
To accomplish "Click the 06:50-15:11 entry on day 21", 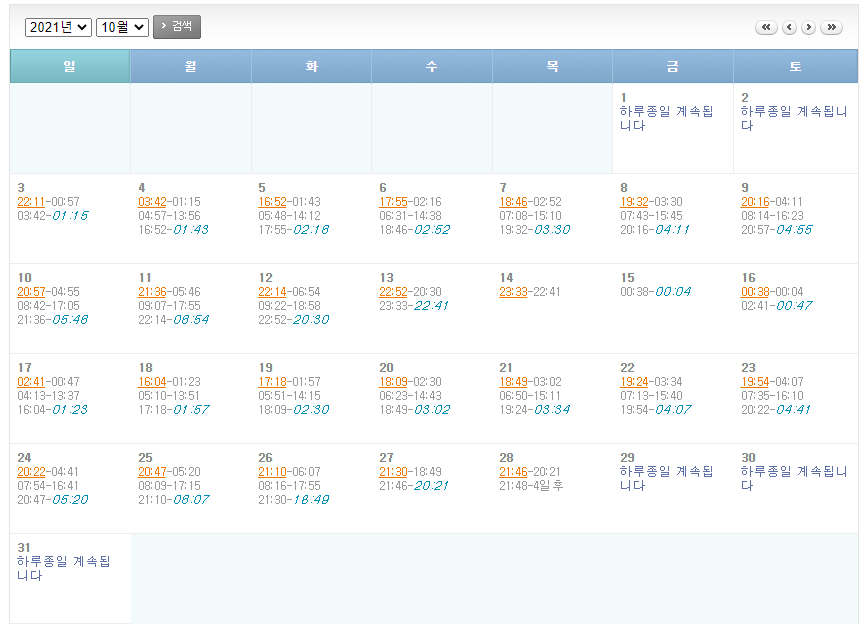I will click(530, 396).
